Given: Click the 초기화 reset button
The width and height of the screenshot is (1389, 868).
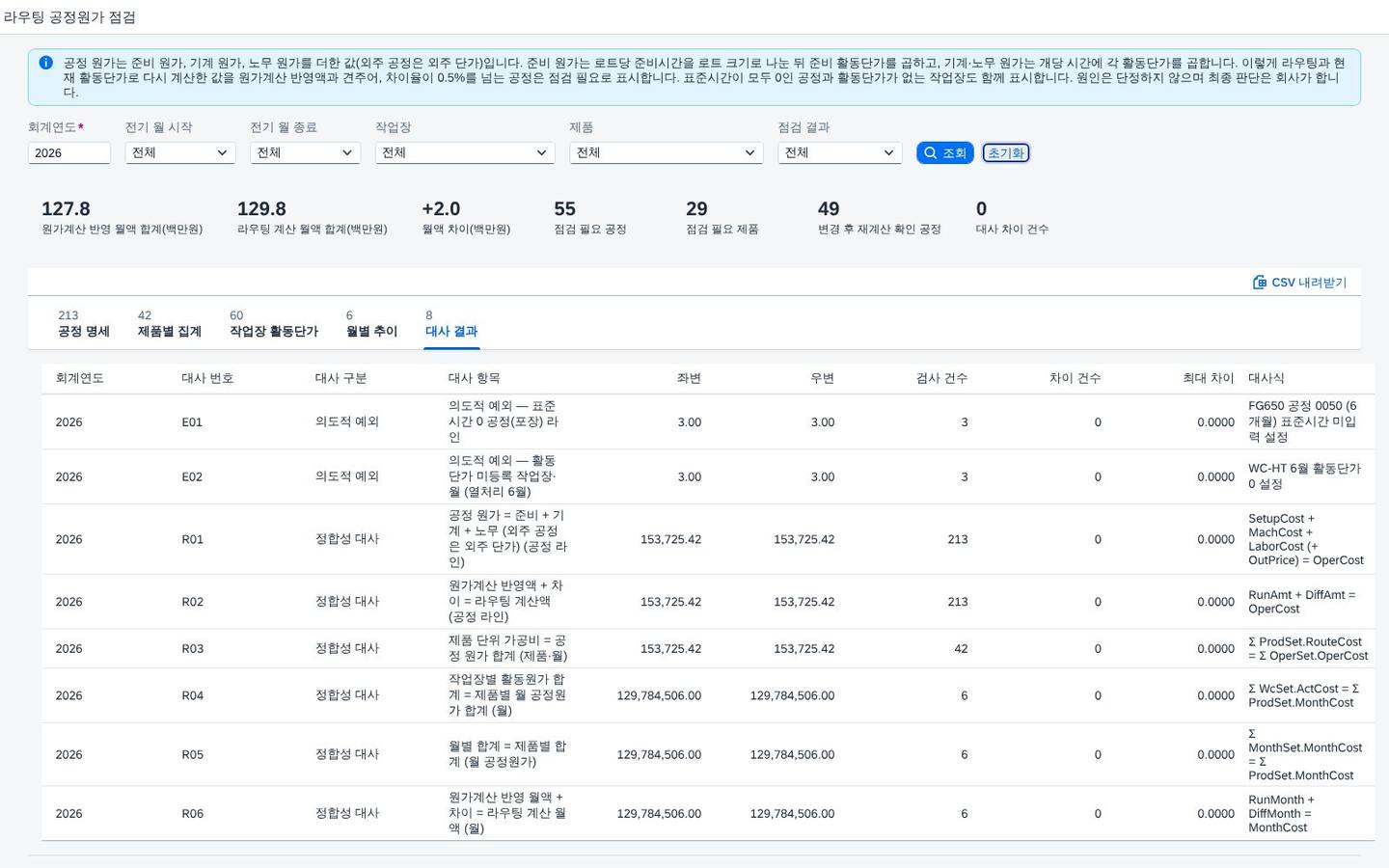Looking at the screenshot, I should click(1006, 152).
